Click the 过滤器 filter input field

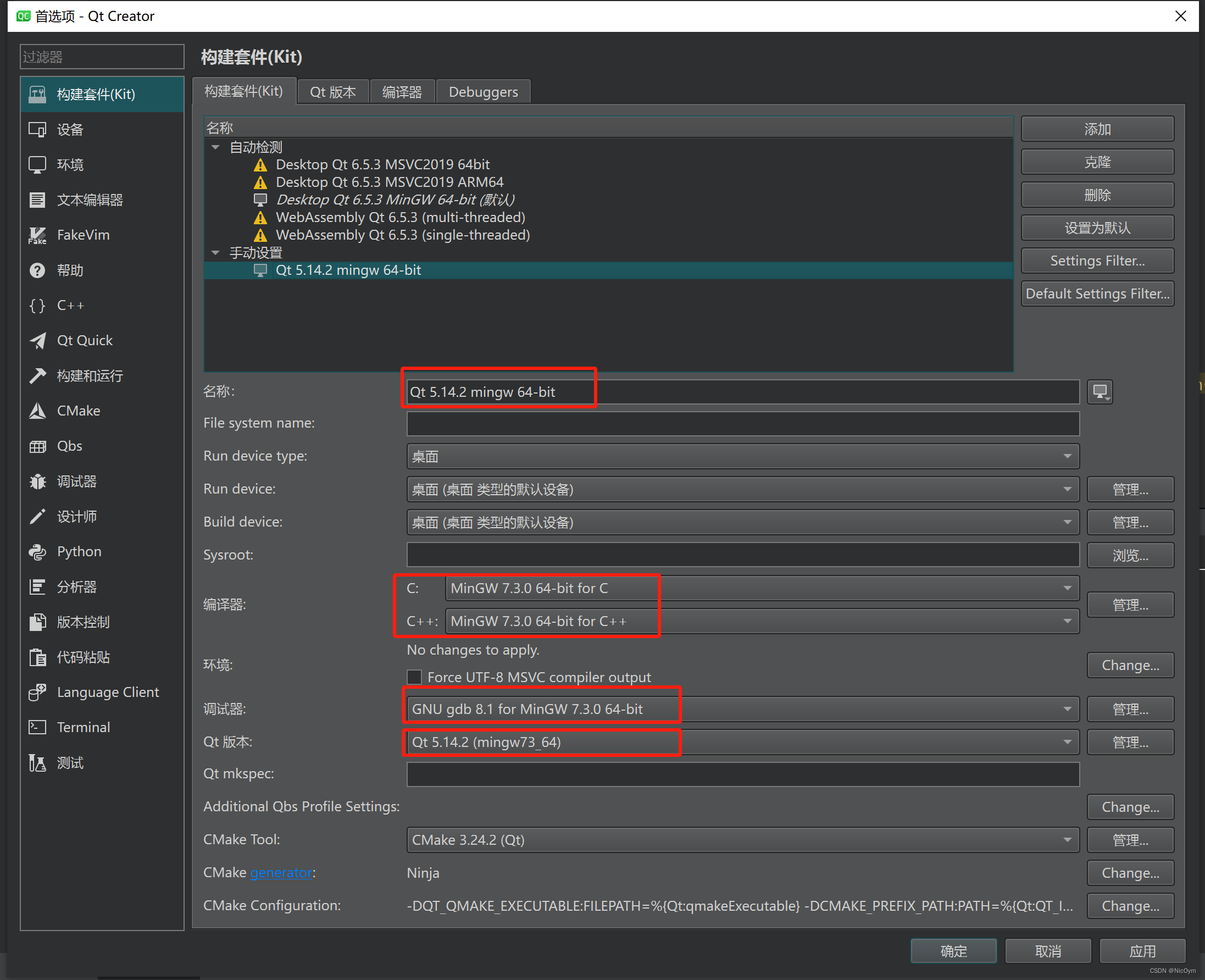[x=102, y=57]
